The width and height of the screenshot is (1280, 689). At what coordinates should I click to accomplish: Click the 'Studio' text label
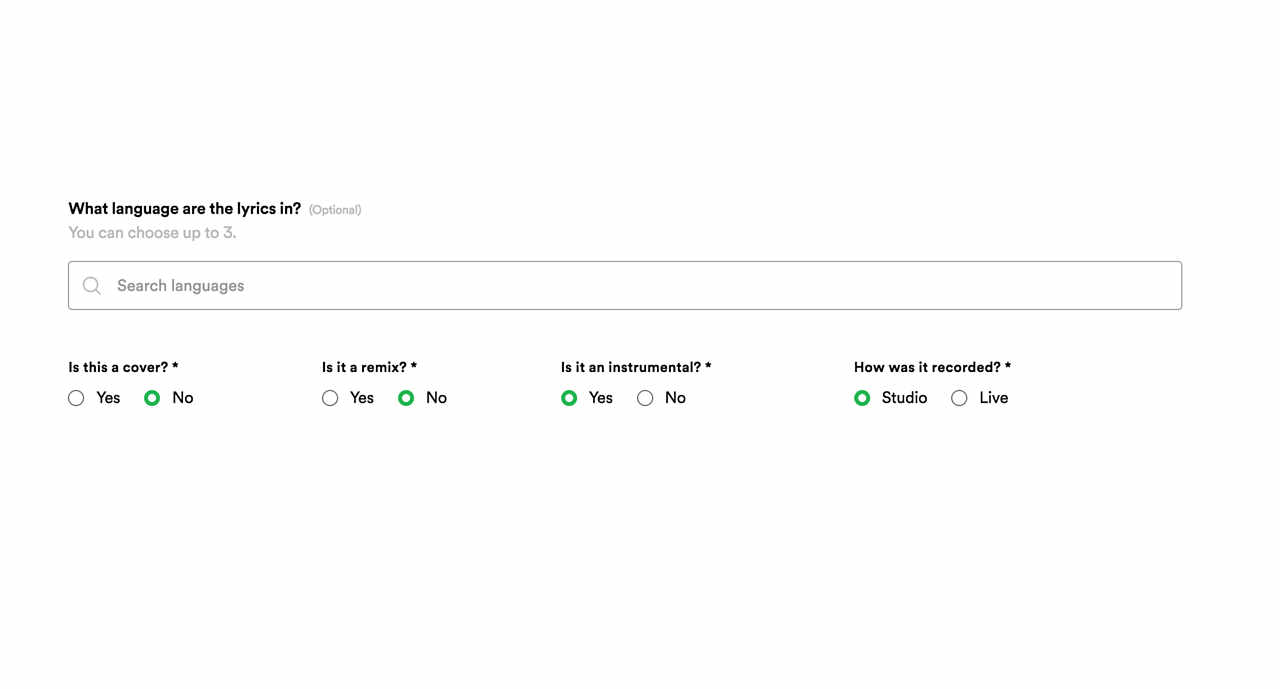(x=904, y=398)
